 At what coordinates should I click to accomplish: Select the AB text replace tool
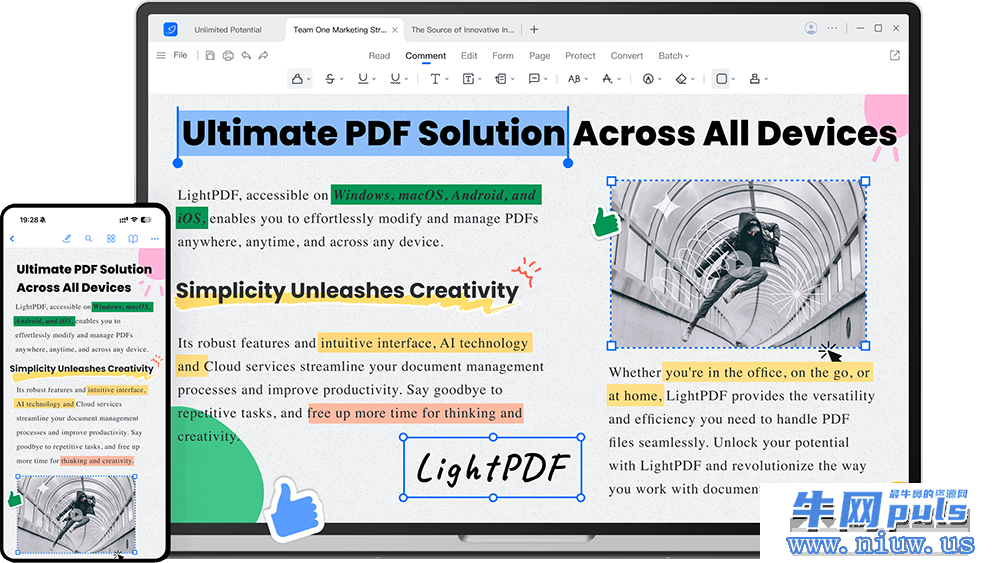coord(574,79)
